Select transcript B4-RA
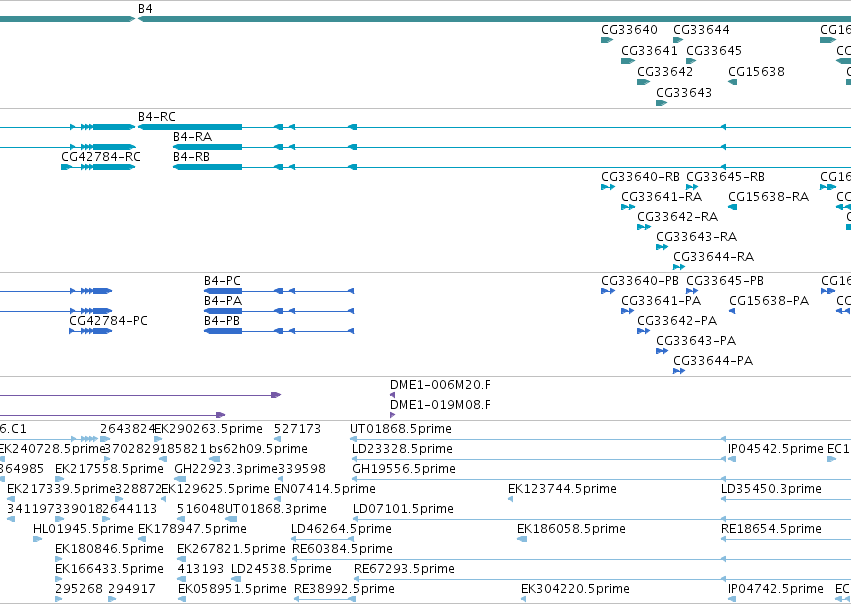This screenshot has height=604, width=851. coord(192,137)
